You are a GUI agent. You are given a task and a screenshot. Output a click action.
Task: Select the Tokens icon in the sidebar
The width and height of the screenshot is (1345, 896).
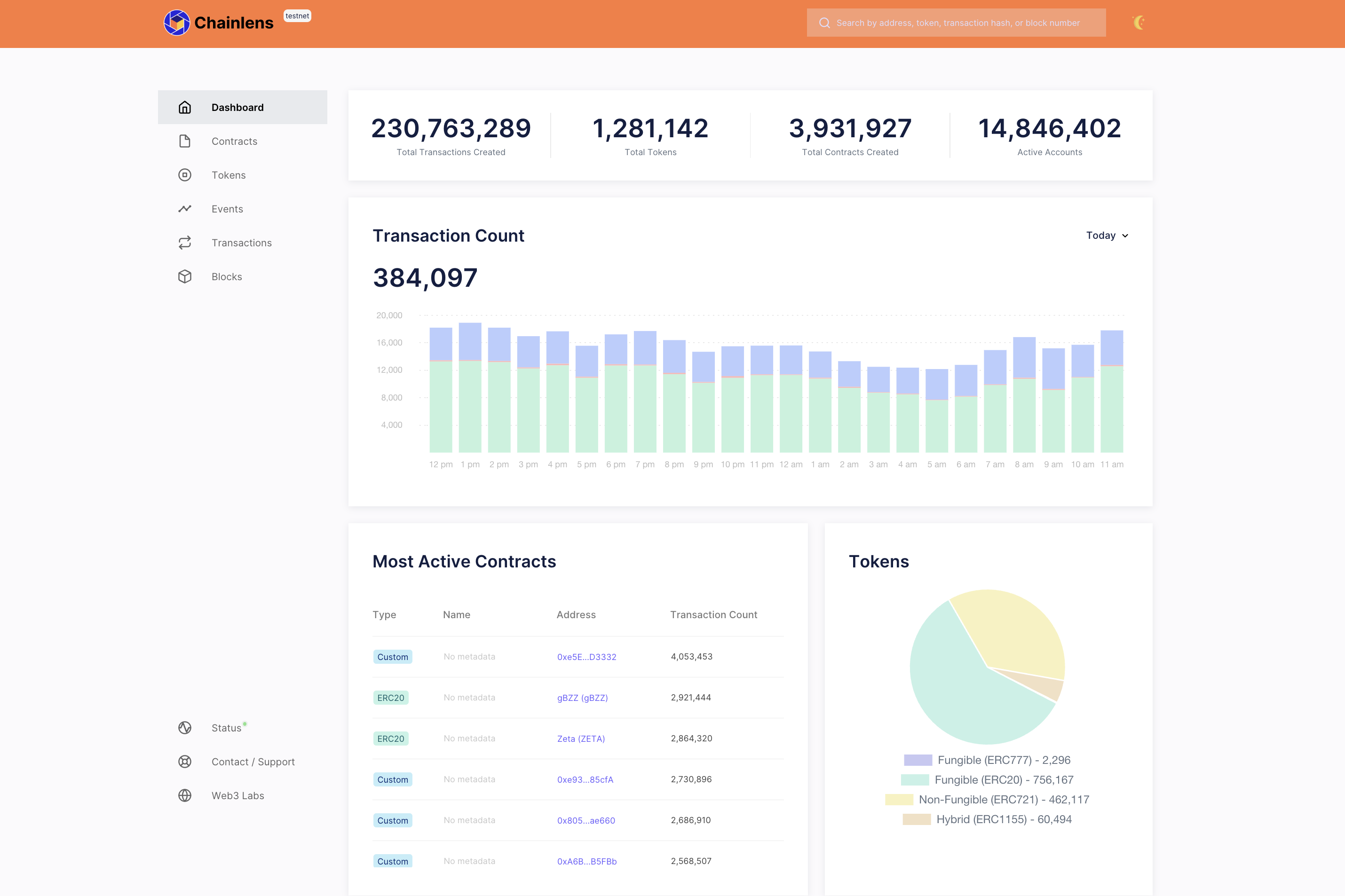[184, 175]
